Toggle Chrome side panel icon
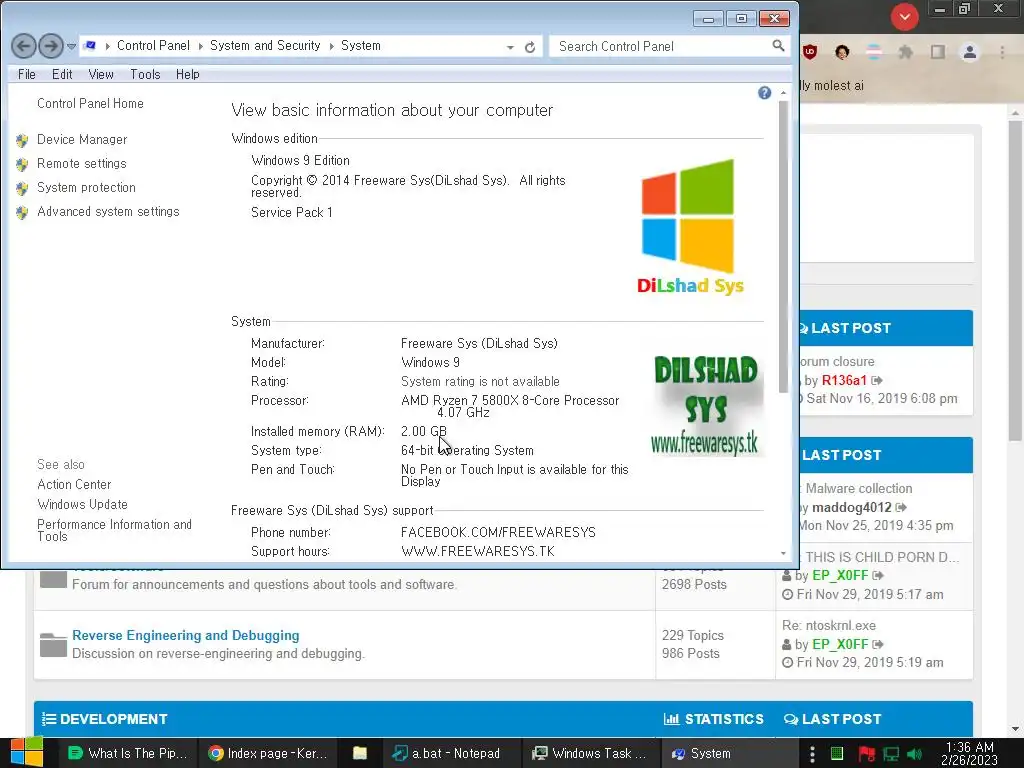The height and width of the screenshot is (768, 1024). pyautogui.click(x=938, y=52)
